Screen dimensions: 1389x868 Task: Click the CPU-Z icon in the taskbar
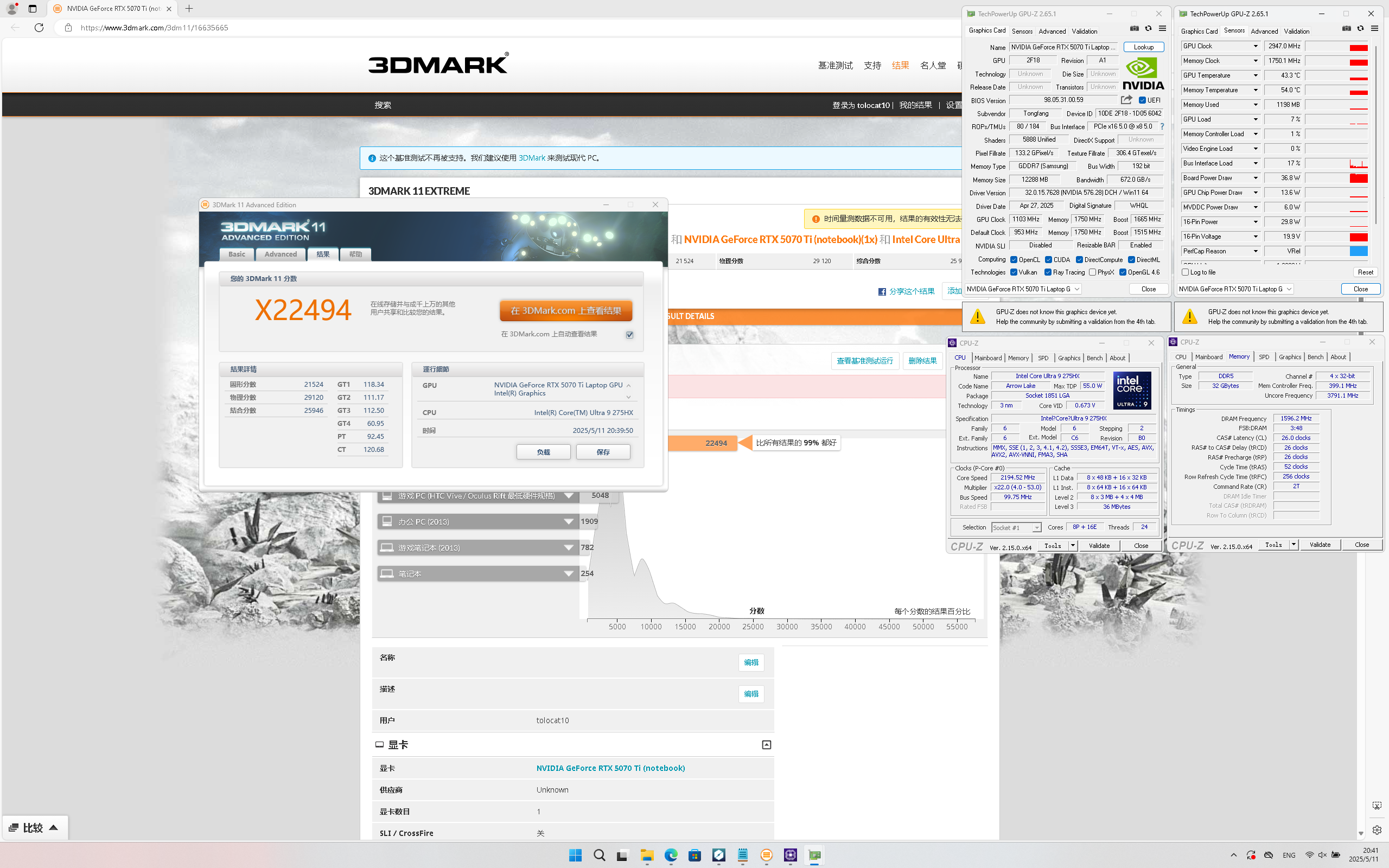click(x=791, y=856)
